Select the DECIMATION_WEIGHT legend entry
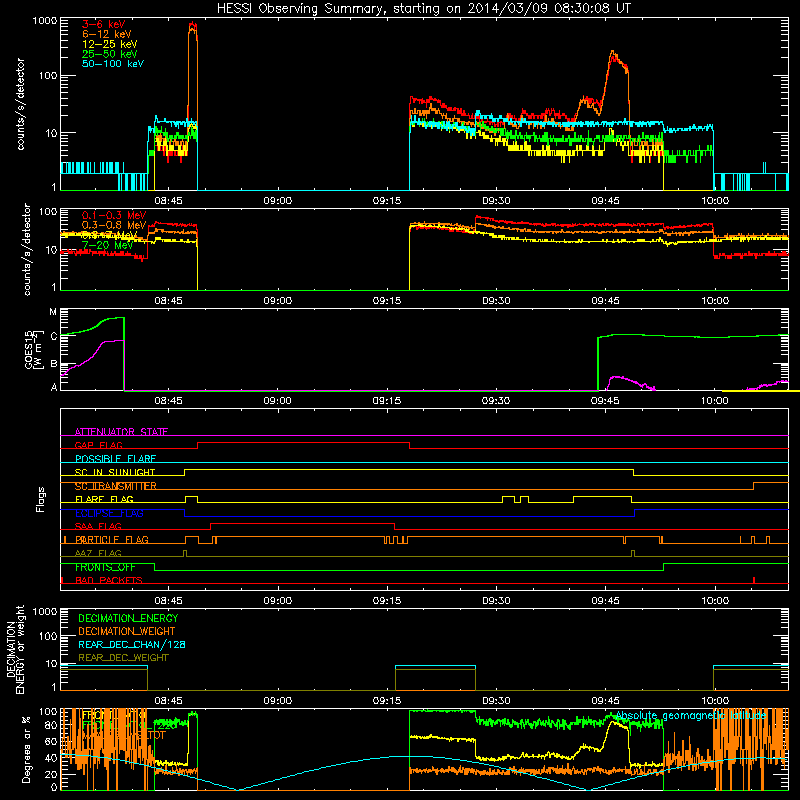The height and width of the screenshot is (800, 800). point(127,631)
